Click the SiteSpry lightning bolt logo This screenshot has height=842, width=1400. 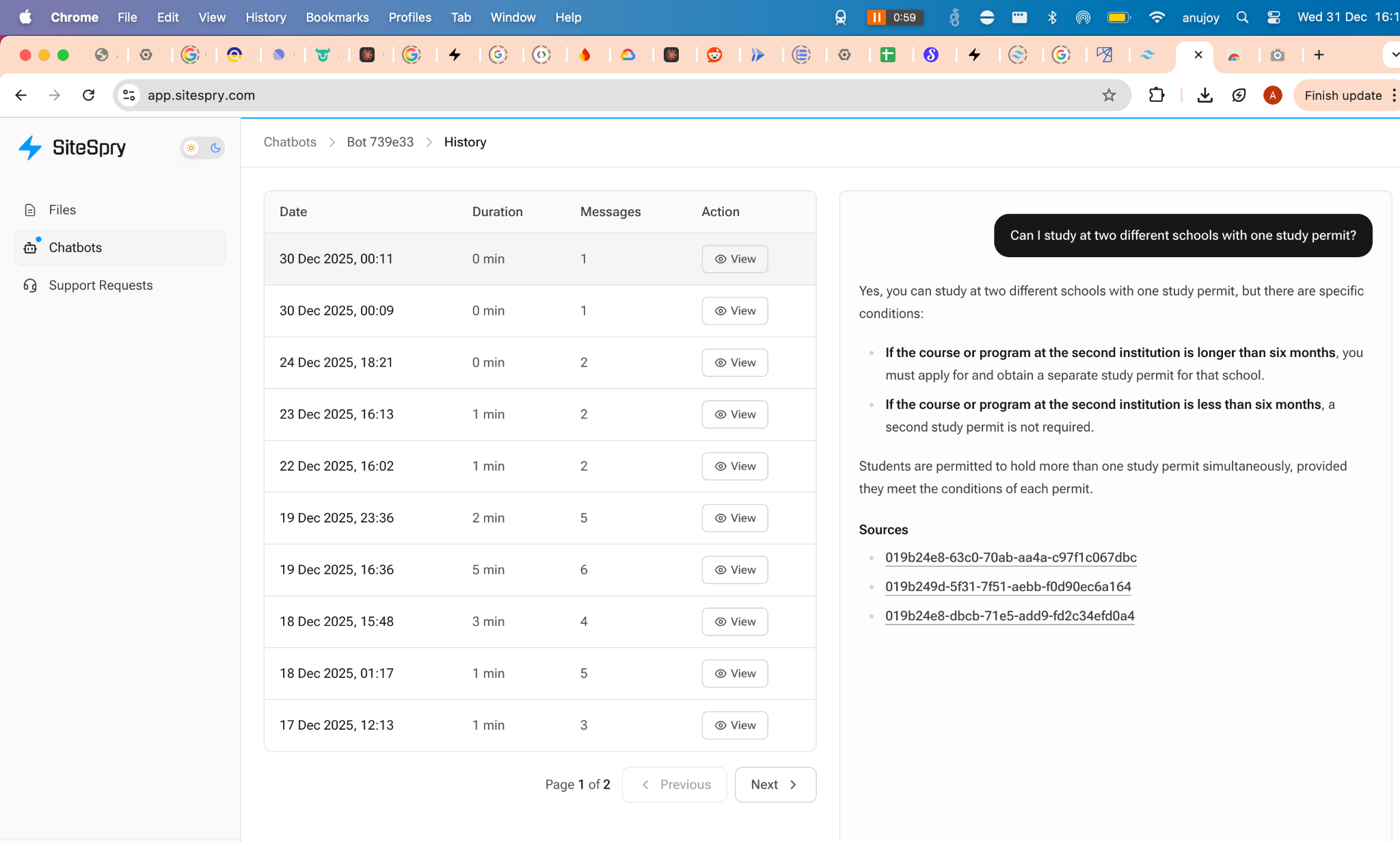tap(30, 148)
